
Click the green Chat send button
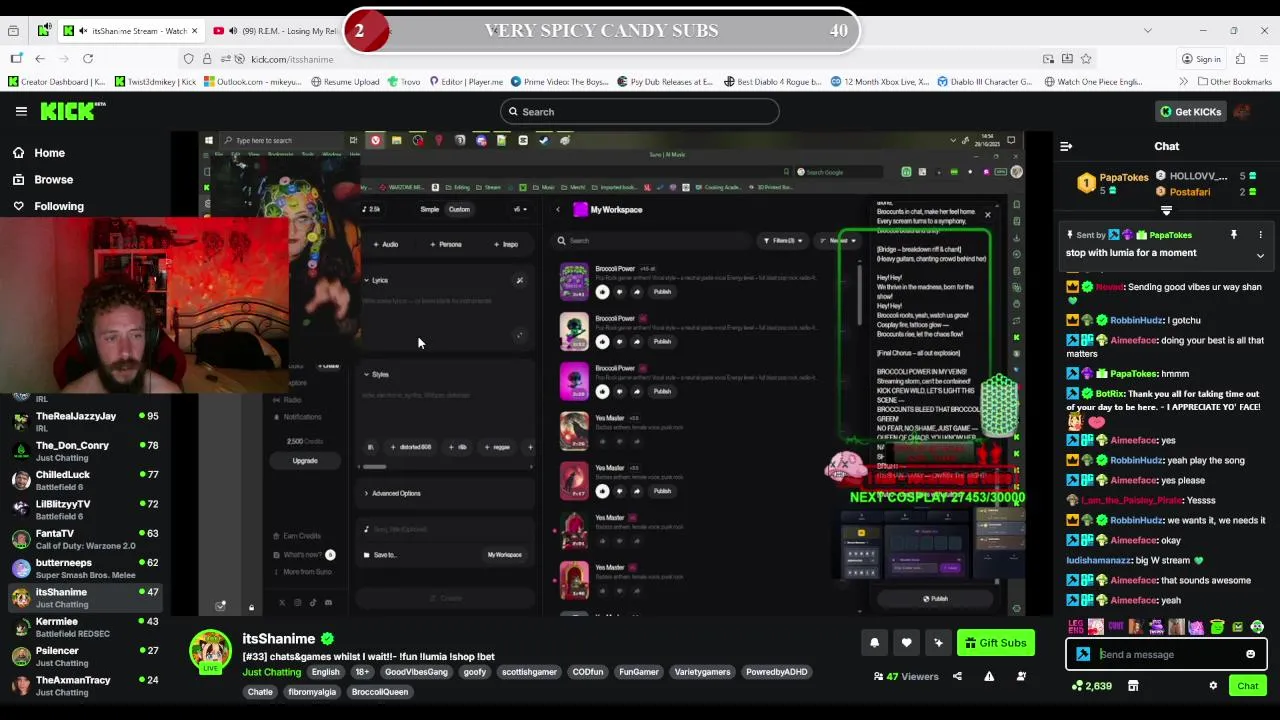pyautogui.click(x=1248, y=686)
